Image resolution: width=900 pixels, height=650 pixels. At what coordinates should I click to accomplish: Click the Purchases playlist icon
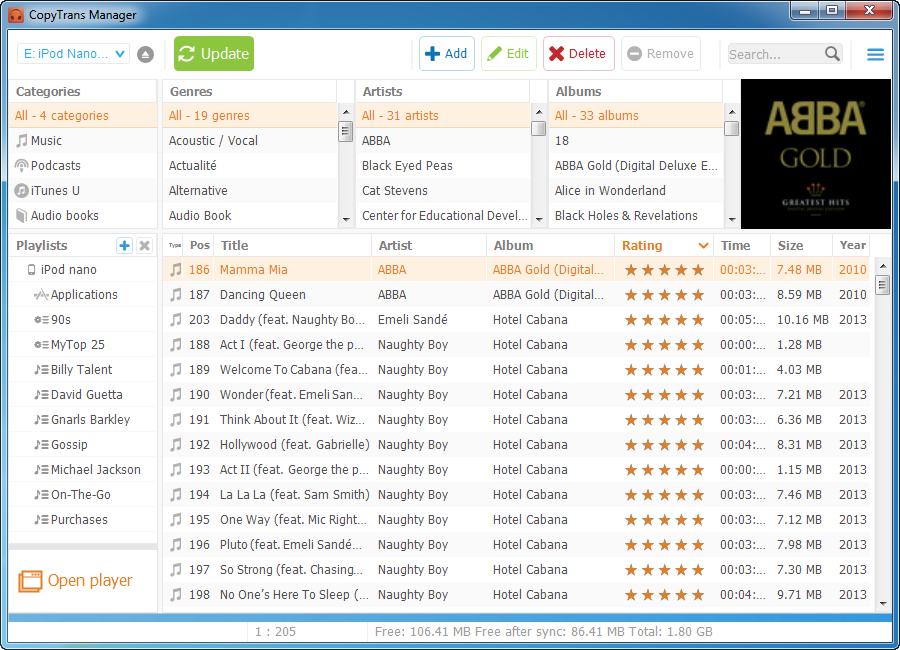tap(41, 520)
